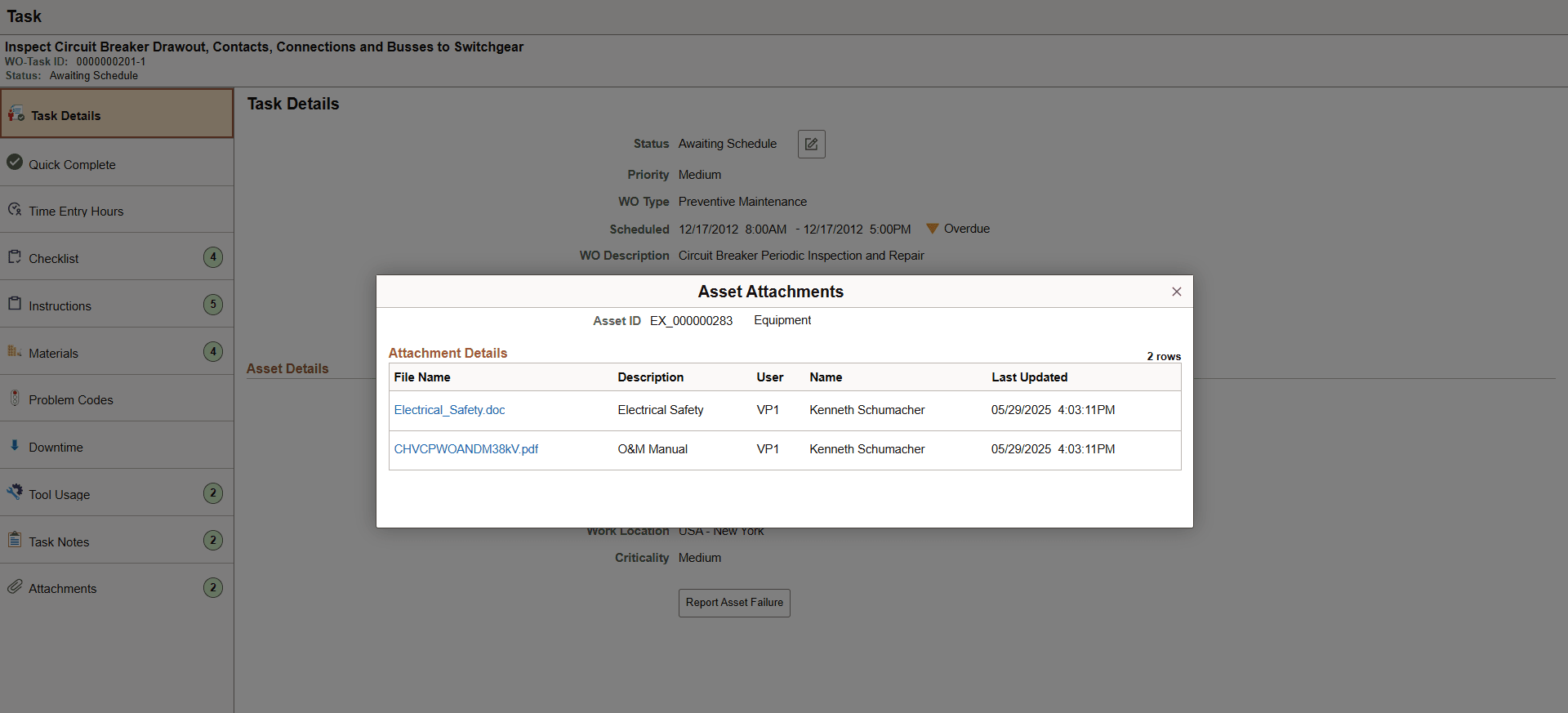Click the Report Asset Failure button
The image size is (1568, 713).
734,603
